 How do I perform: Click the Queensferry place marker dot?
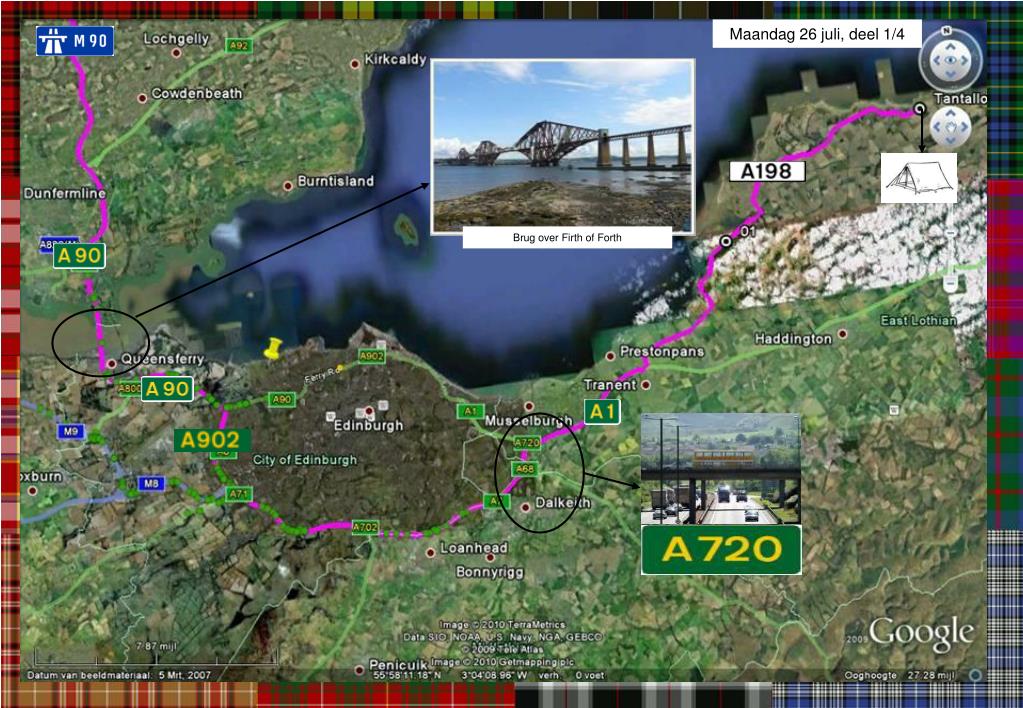112,363
